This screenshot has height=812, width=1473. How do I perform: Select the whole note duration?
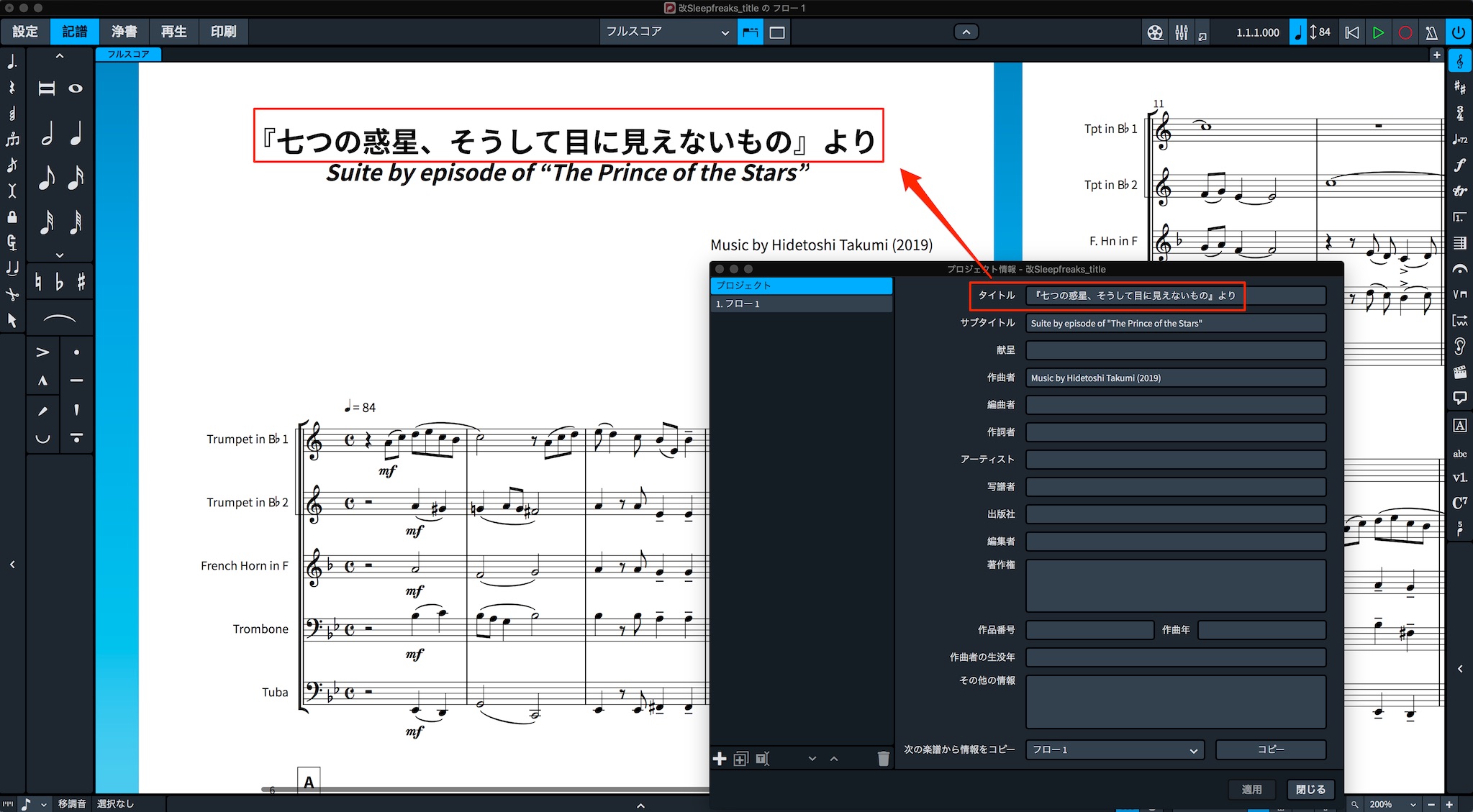point(76,88)
